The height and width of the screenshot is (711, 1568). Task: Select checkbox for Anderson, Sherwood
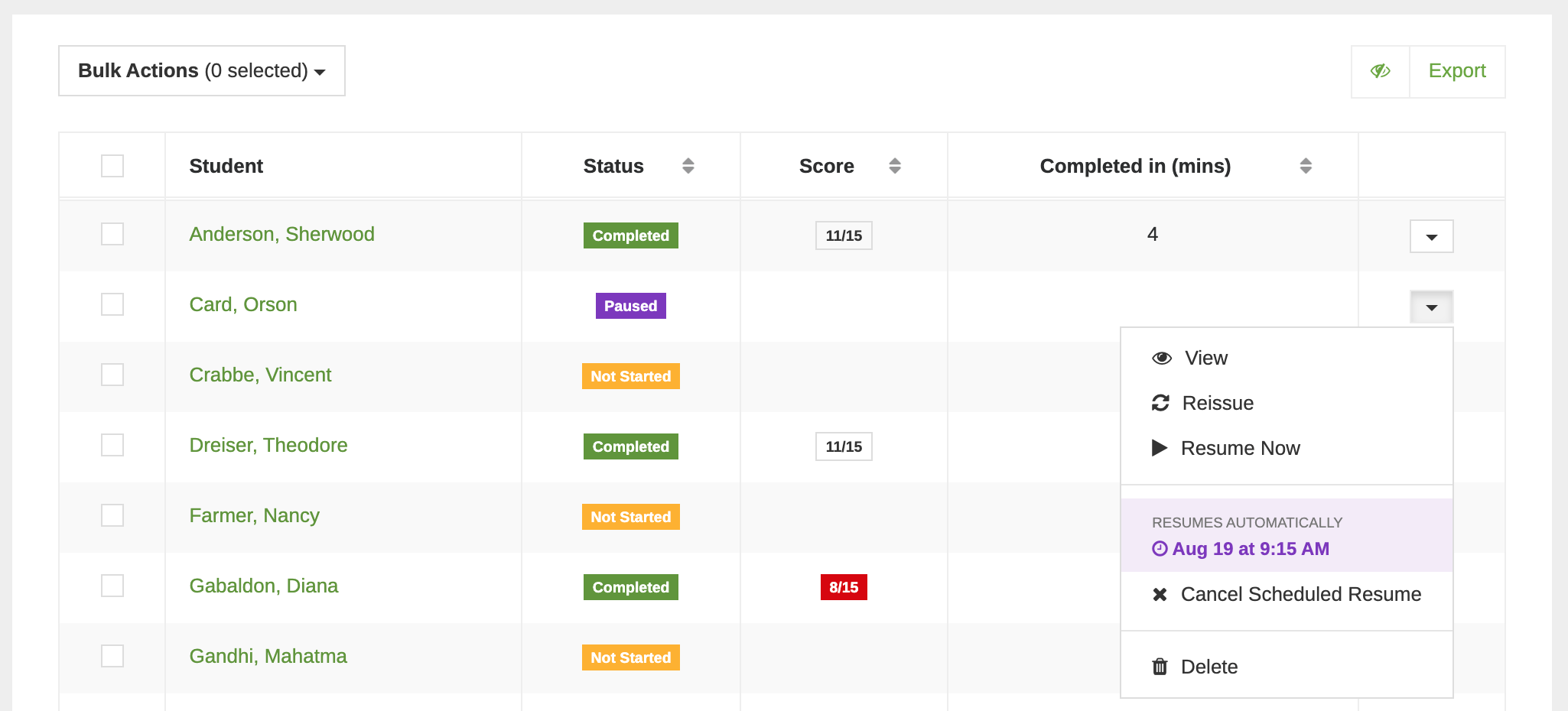(x=112, y=234)
